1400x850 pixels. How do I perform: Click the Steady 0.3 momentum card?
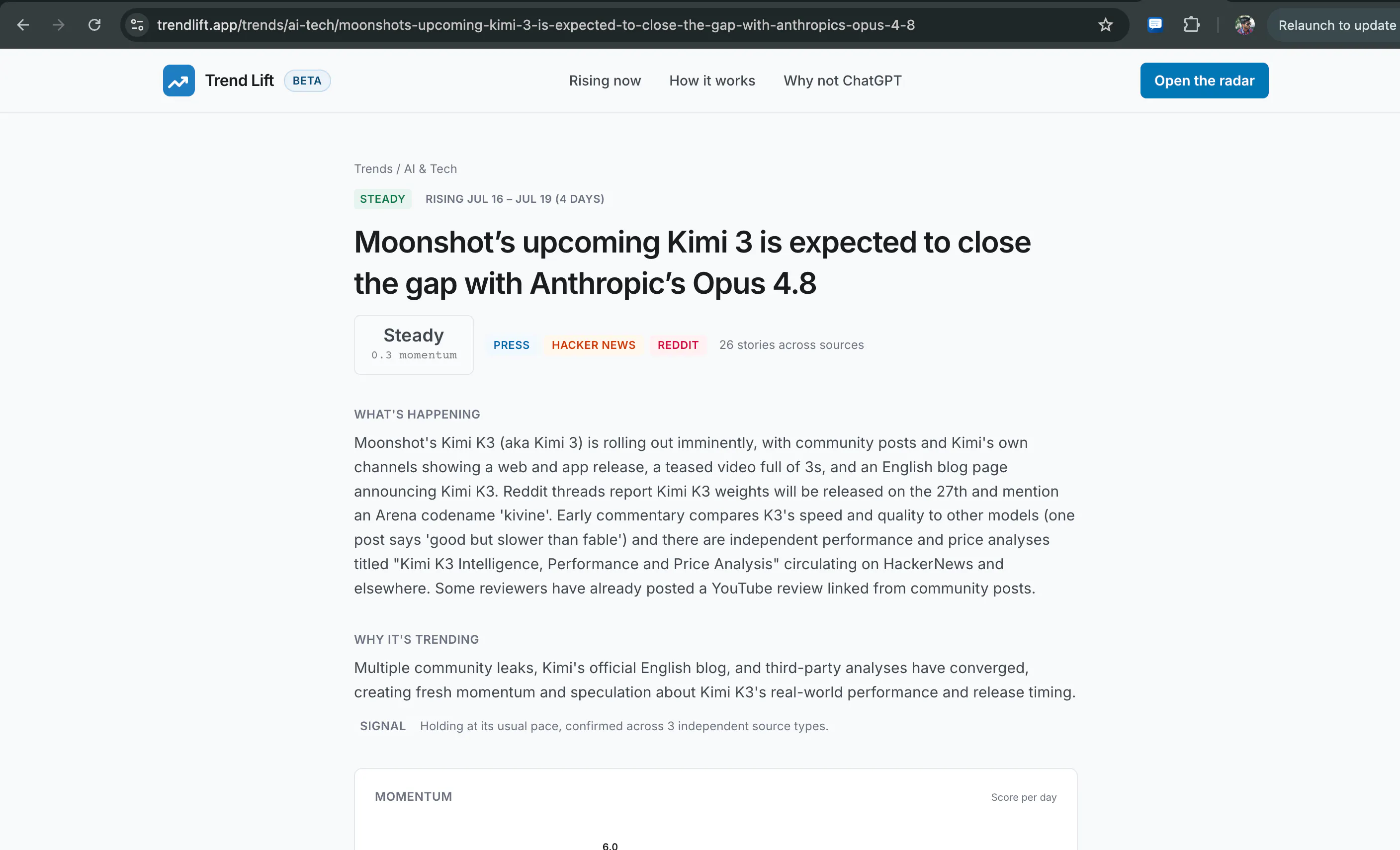[414, 345]
